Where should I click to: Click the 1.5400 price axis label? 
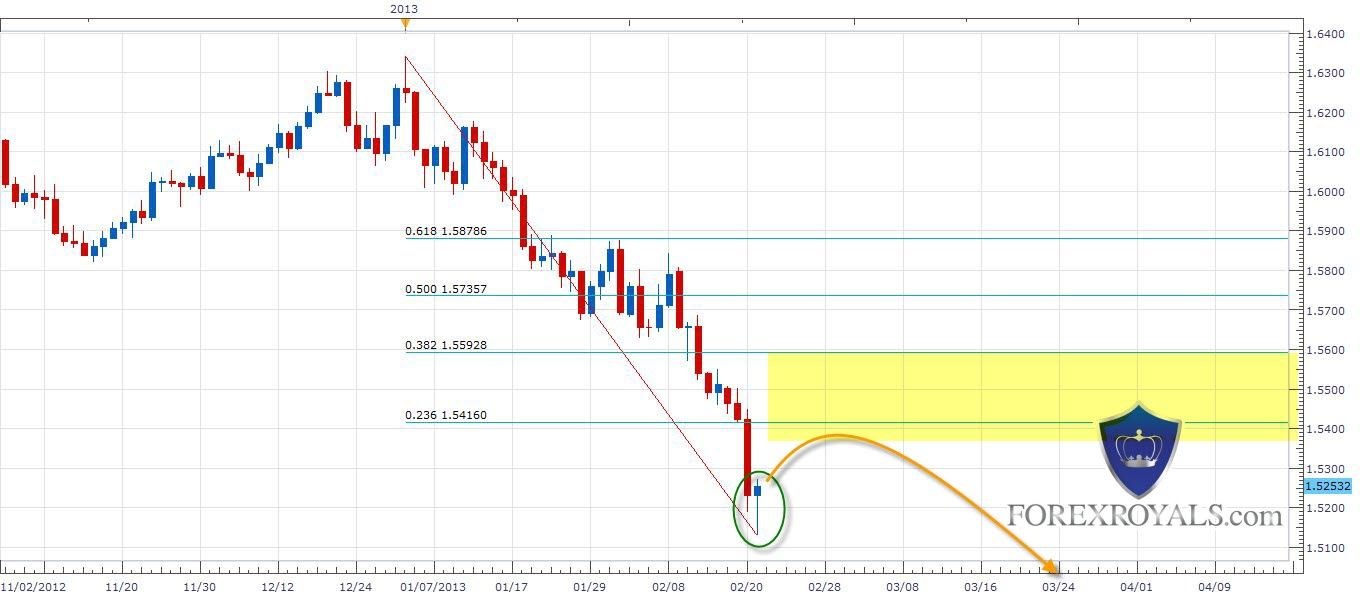(x=1326, y=429)
